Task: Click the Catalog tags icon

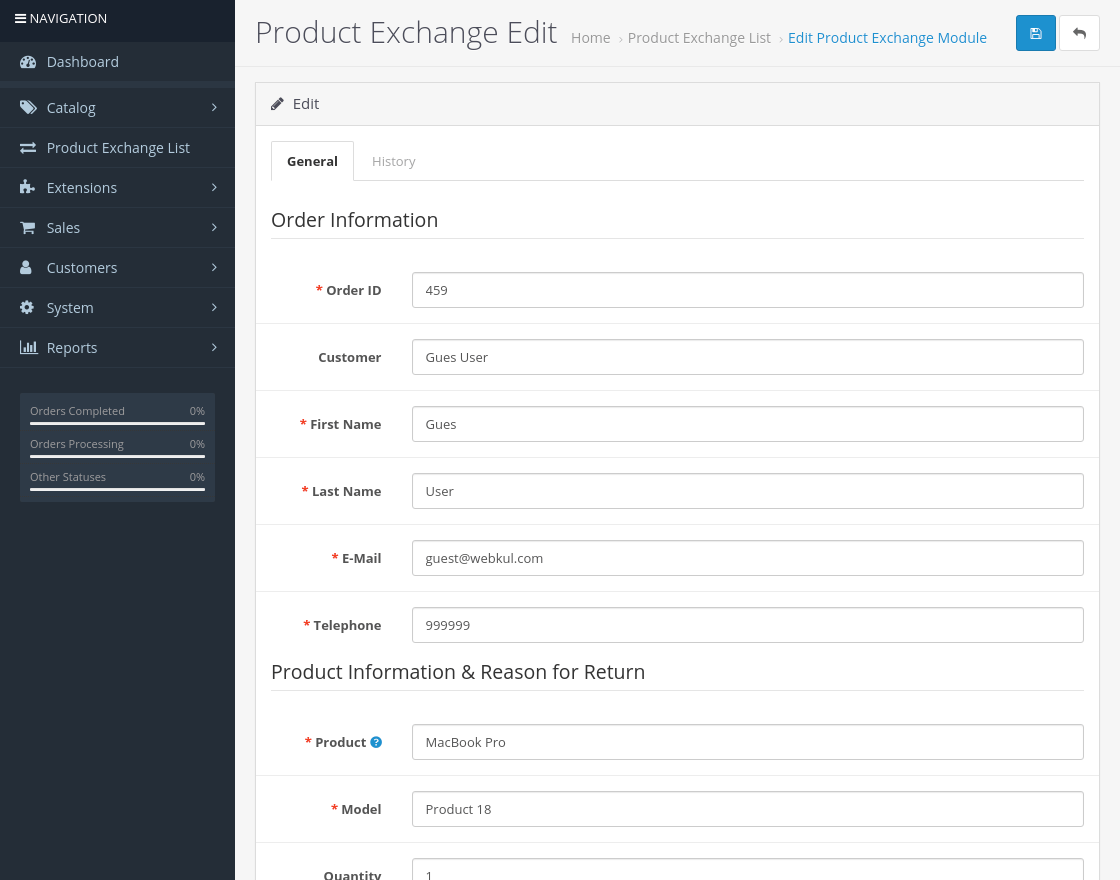Action: tap(28, 108)
